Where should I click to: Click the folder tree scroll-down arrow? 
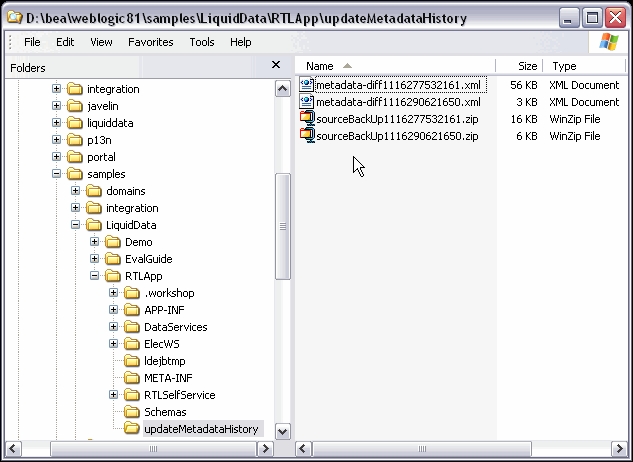283,431
